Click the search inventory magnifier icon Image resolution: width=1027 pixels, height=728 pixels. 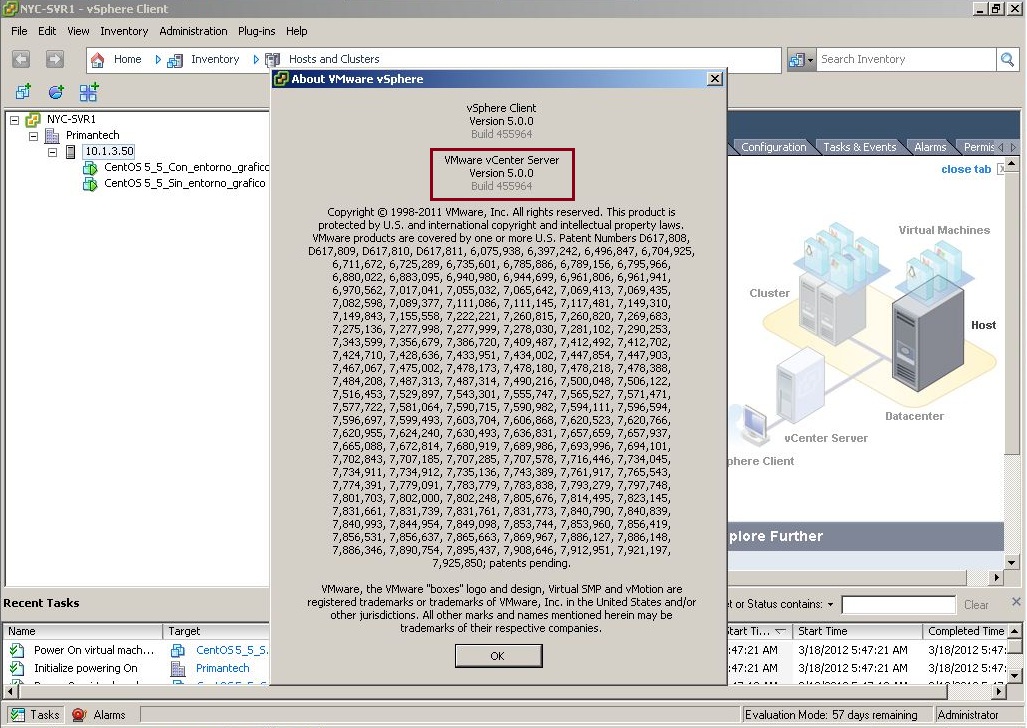(1005, 59)
